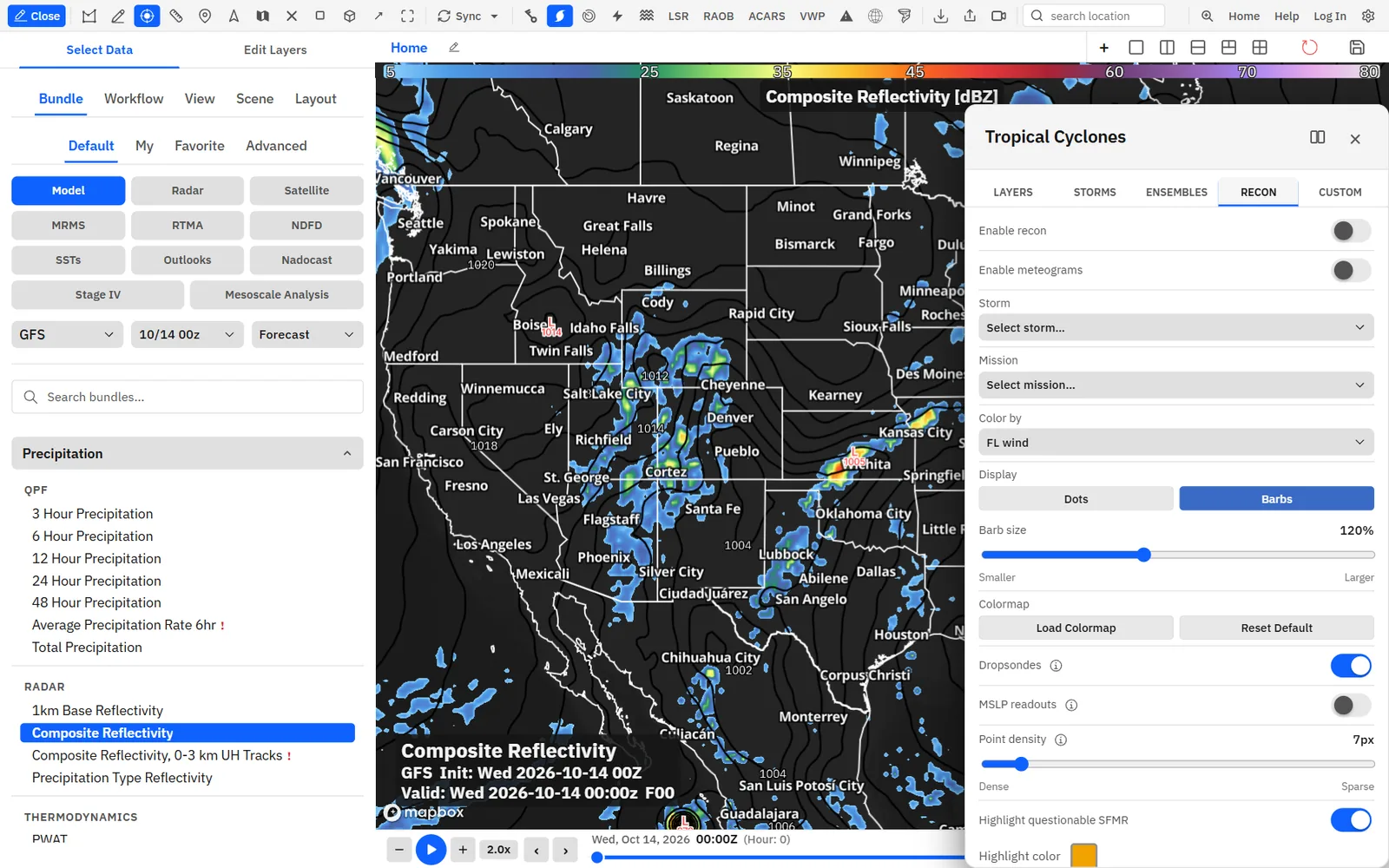Click the download icon
The height and width of the screenshot is (868, 1389).
pos(940,16)
